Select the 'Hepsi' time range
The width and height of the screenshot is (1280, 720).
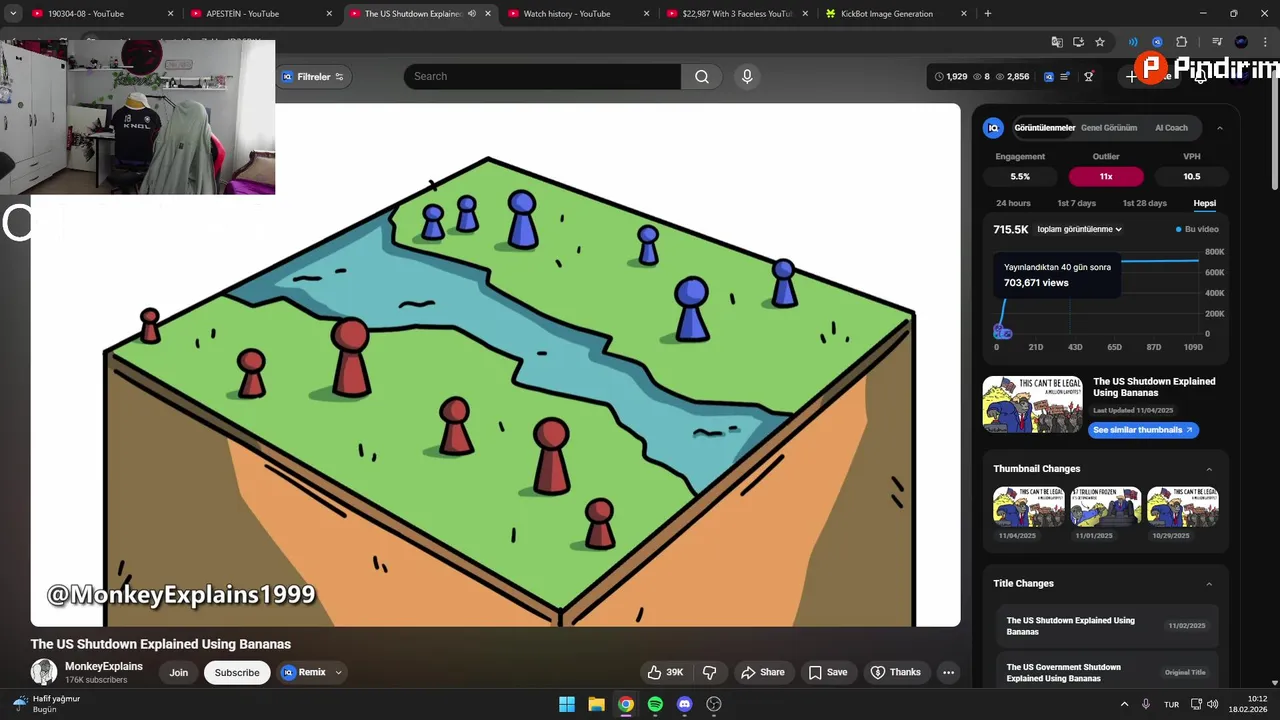[x=1205, y=203]
